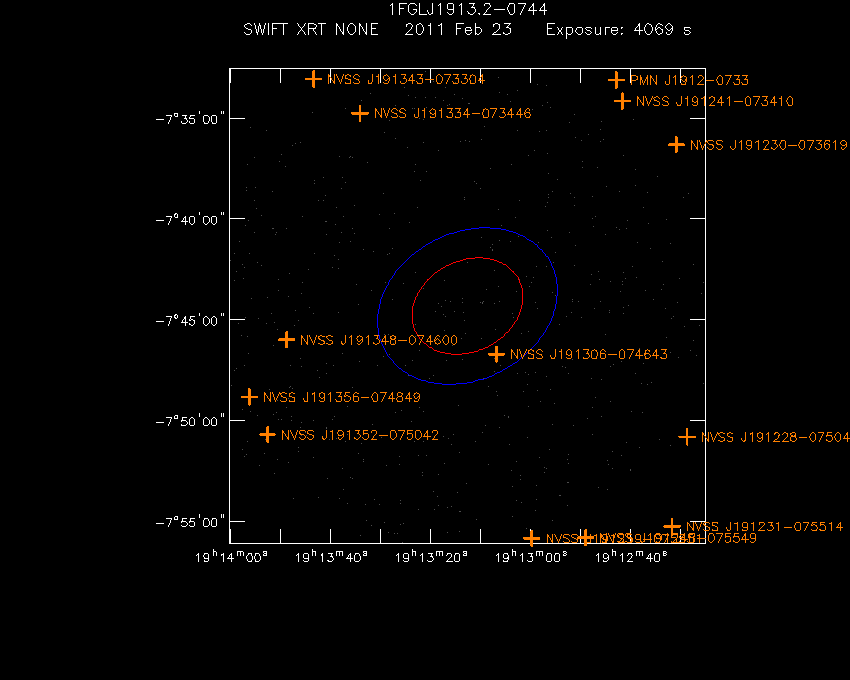Screen dimensions: 850x680
Task: Click the -7°50'00" declination axis label
Action: tap(190, 421)
